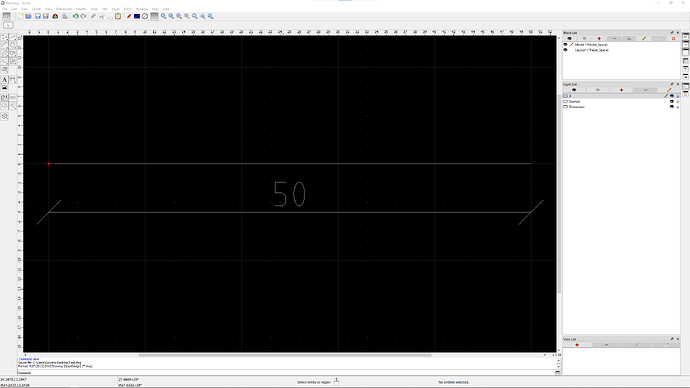The image size is (690, 388).
Task: Open the Snap menu
Action: [94, 9]
